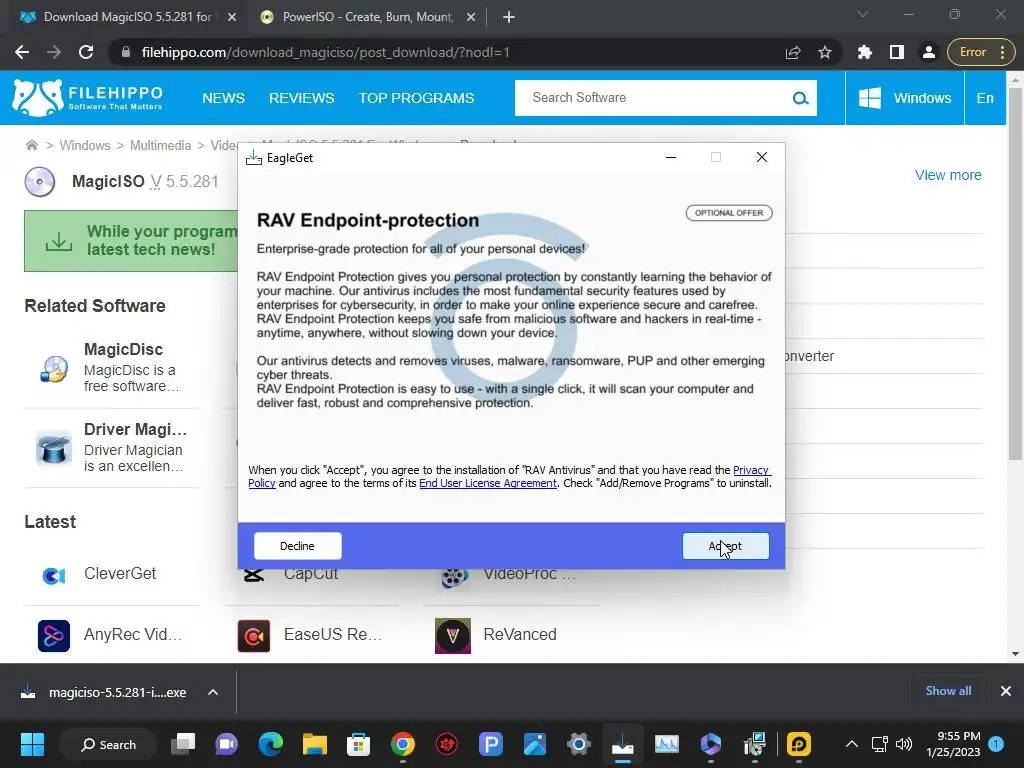Image resolution: width=1024 pixels, height=768 pixels.
Task: Open Microsoft Store from taskbar
Action: pyautogui.click(x=358, y=744)
